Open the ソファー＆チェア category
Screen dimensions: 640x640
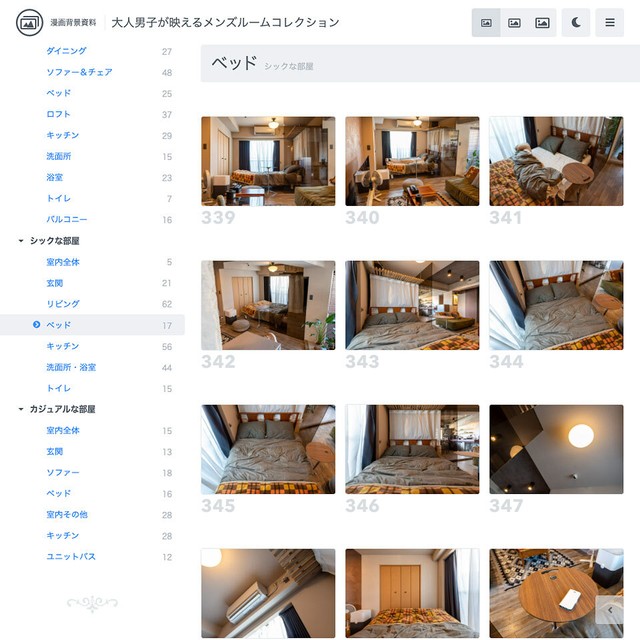[79, 72]
